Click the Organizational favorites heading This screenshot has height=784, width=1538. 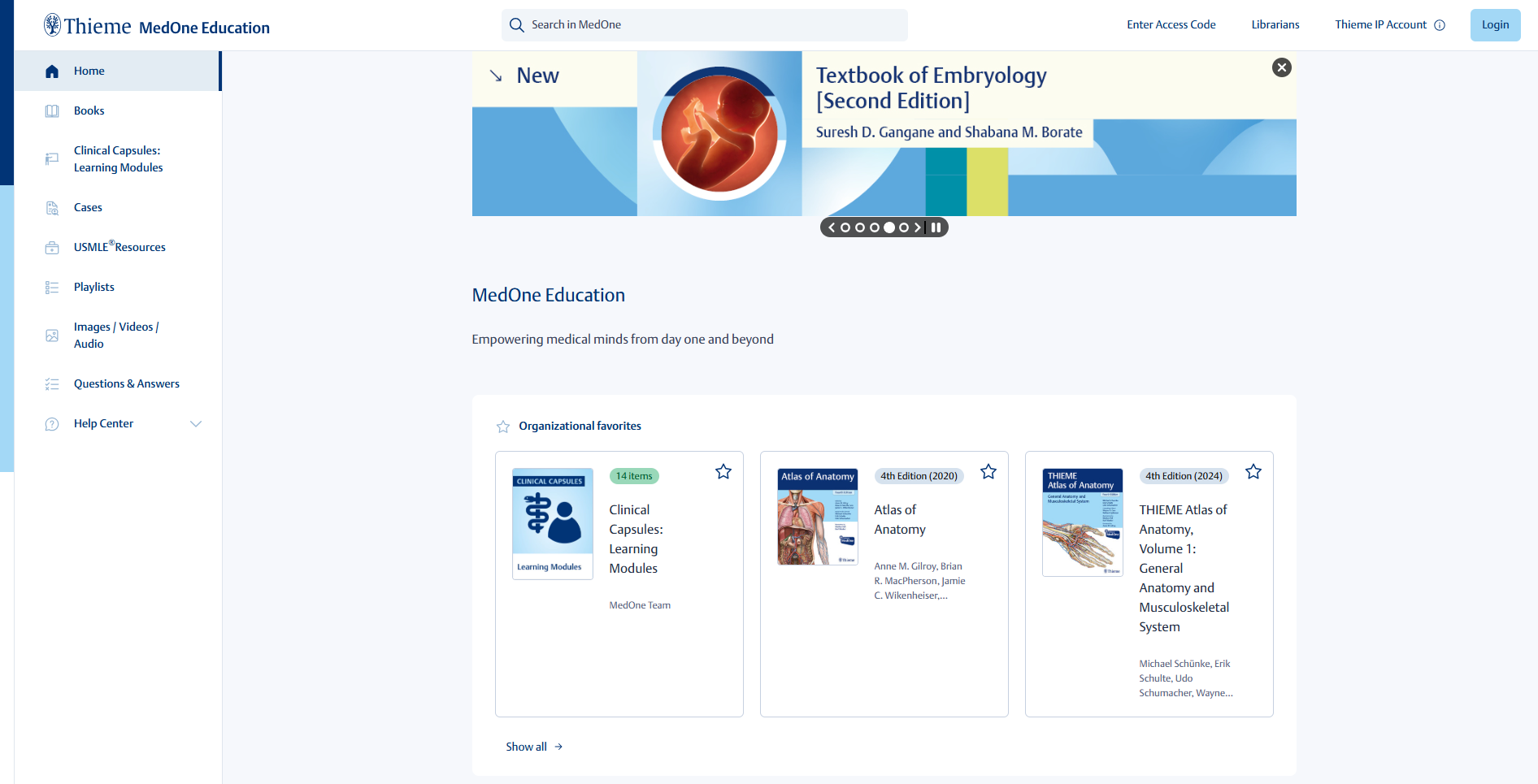click(580, 427)
